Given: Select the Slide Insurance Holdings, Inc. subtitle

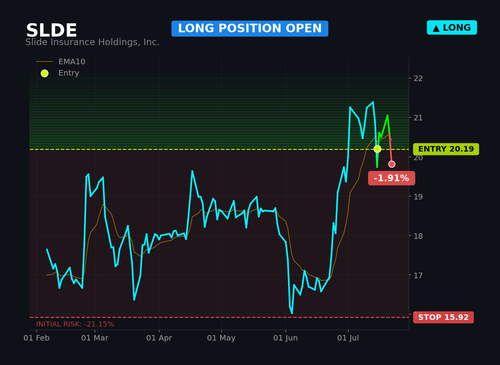Looking at the screenshot, I should tap(92, 42).
